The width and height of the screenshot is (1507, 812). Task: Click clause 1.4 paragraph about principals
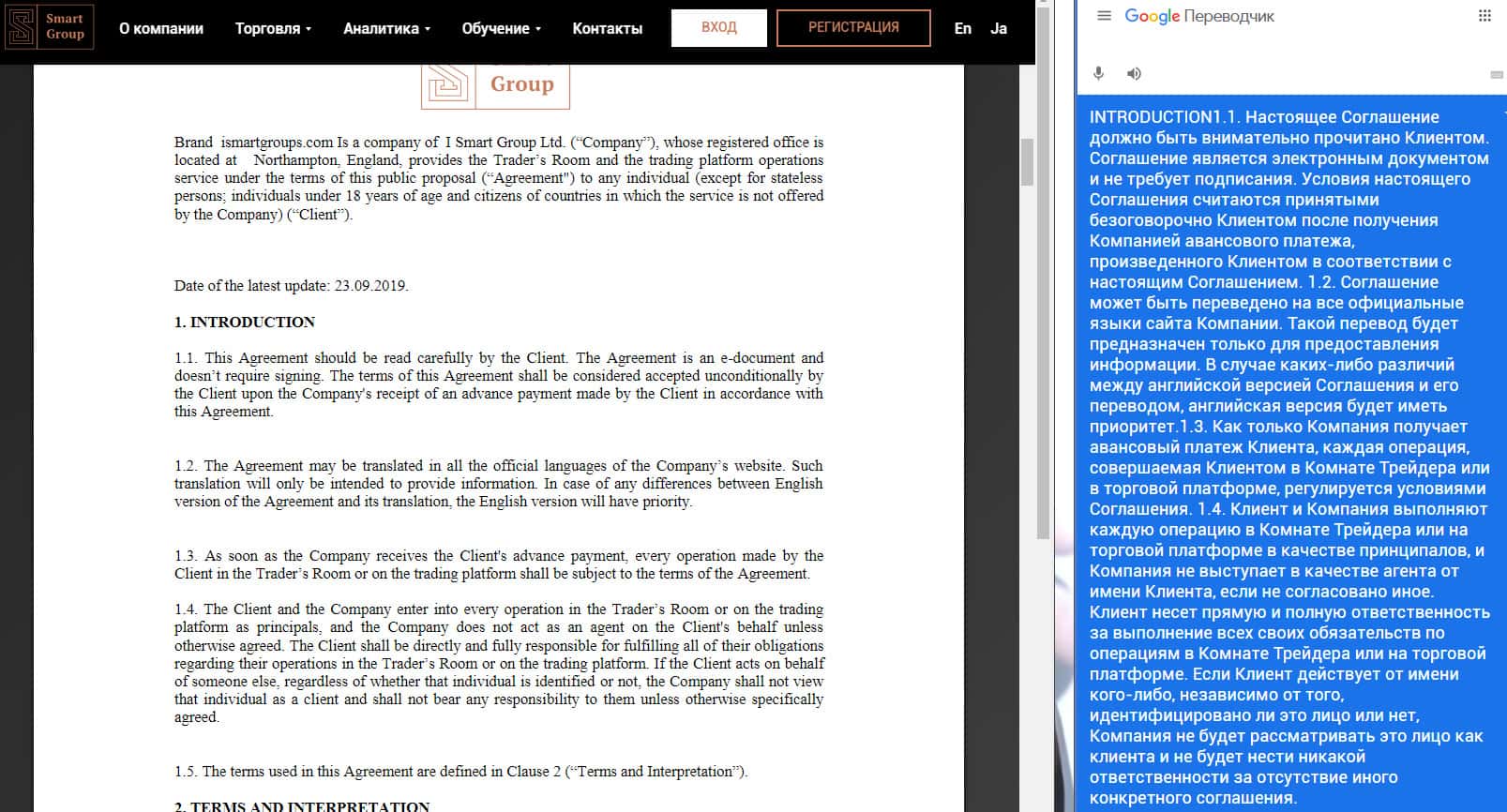click(x=499, y=663)
